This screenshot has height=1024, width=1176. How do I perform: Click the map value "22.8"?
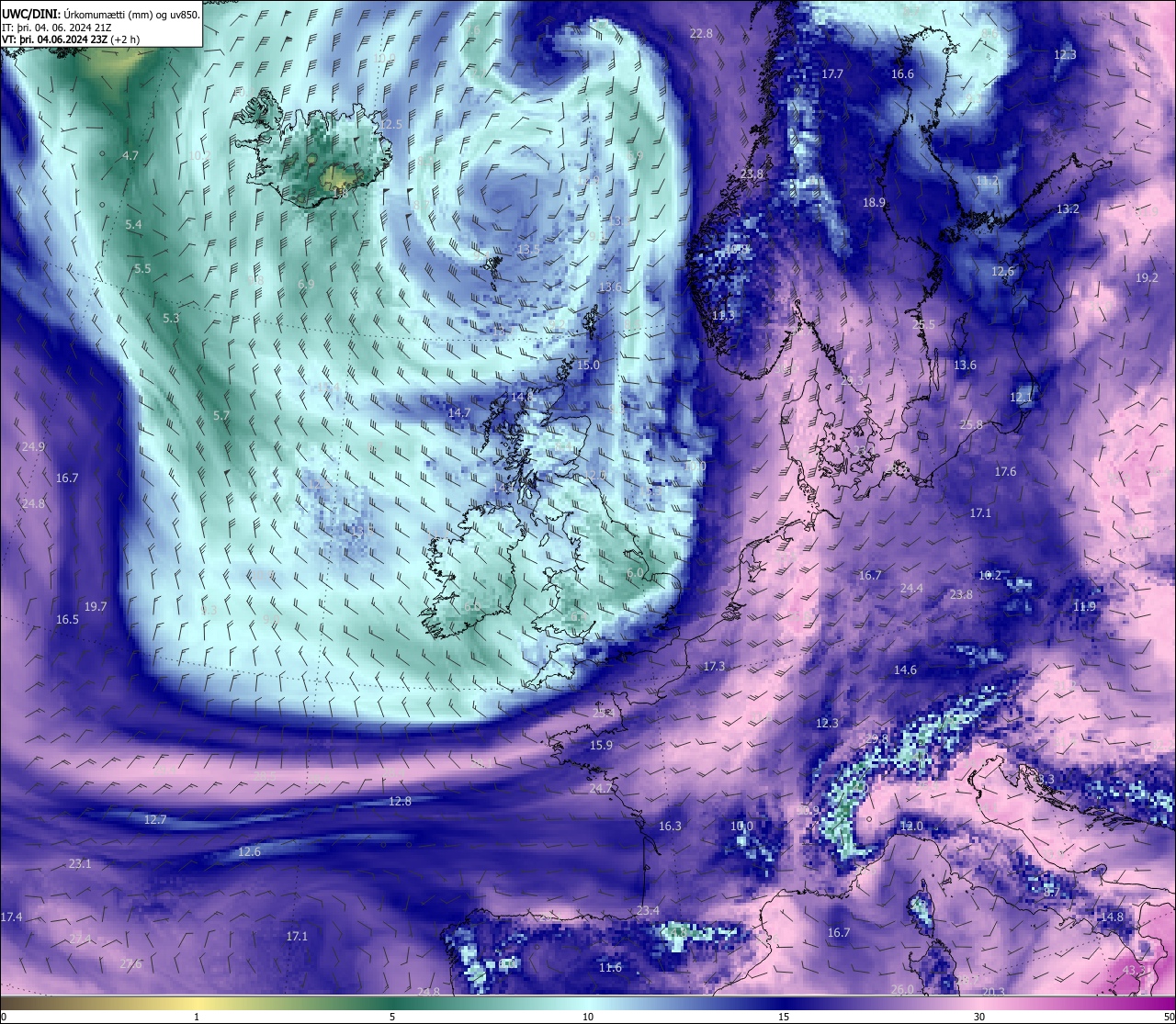pyautogui.click(x=701, y=33)
